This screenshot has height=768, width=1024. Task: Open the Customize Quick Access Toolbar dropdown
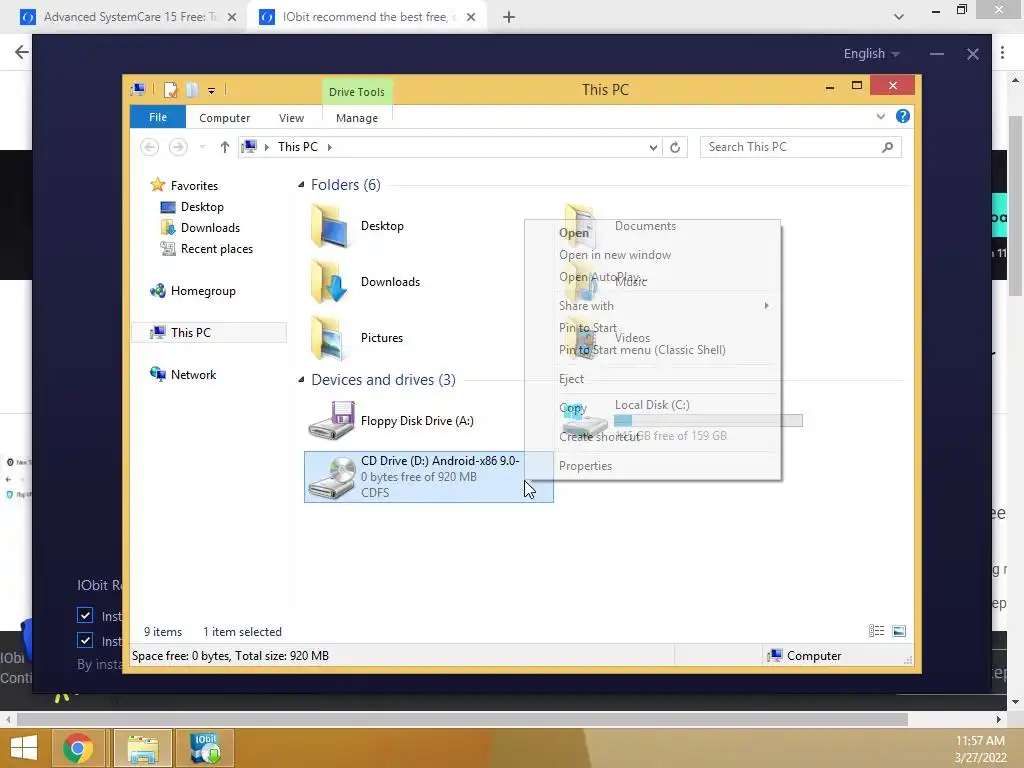tap(211, 91)
